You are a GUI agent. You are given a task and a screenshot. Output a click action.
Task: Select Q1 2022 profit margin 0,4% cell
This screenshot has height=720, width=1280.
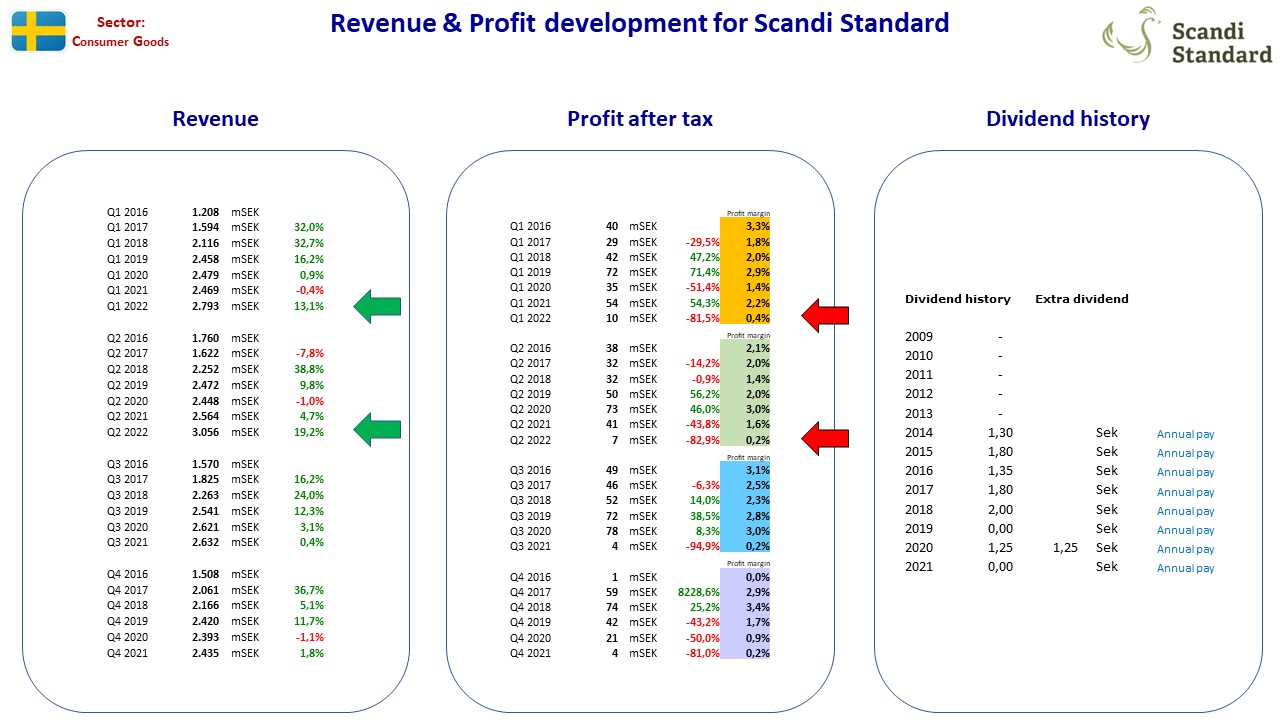(x=745, y=318)
